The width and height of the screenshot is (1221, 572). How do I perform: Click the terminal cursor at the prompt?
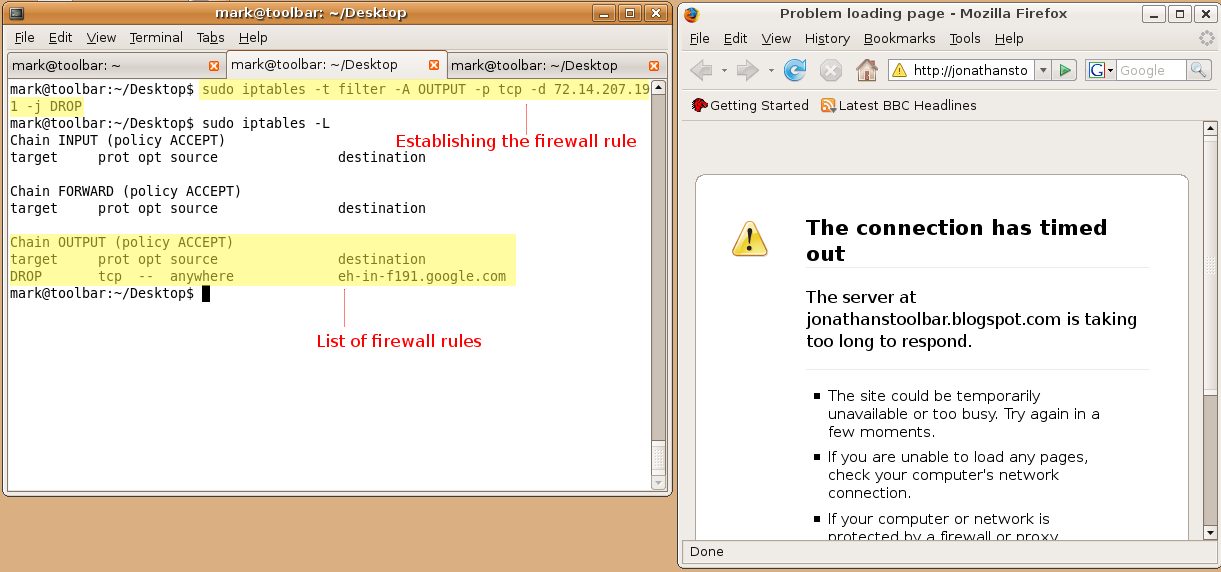pos(206,293)
